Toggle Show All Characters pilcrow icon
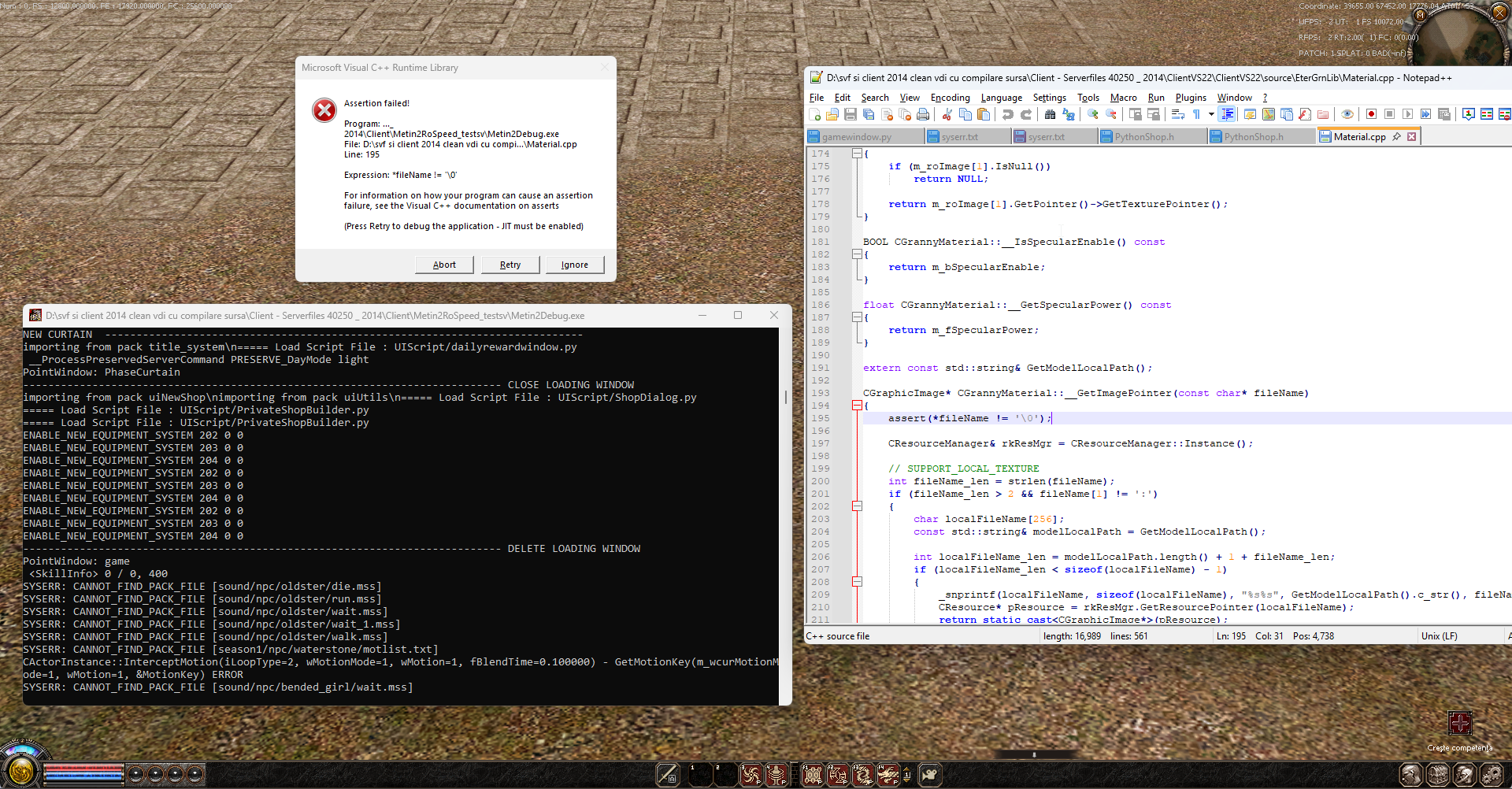 1196,114
